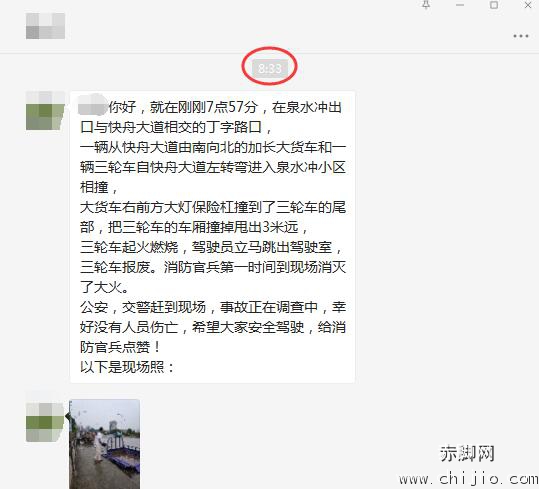This screenshot has height=489, width=539.
Task: Click the line mentioning 快舟大道相交的丁字路口
Action: [177, 127]
